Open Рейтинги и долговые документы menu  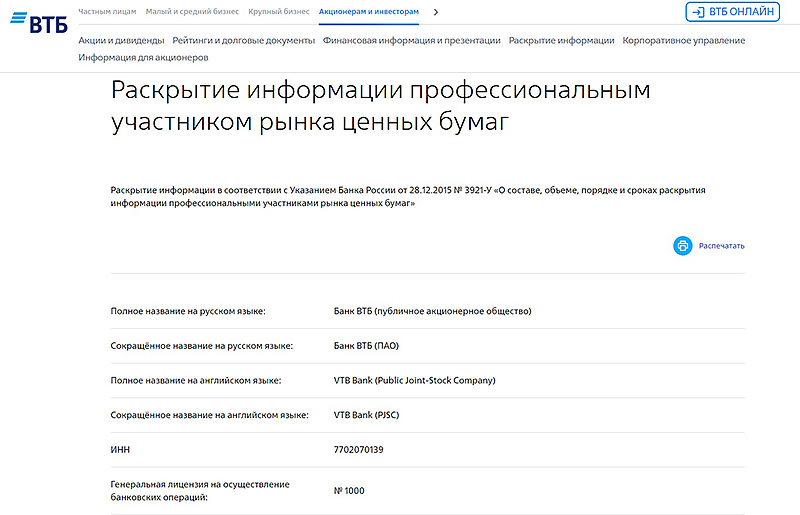tap(243, 41)
